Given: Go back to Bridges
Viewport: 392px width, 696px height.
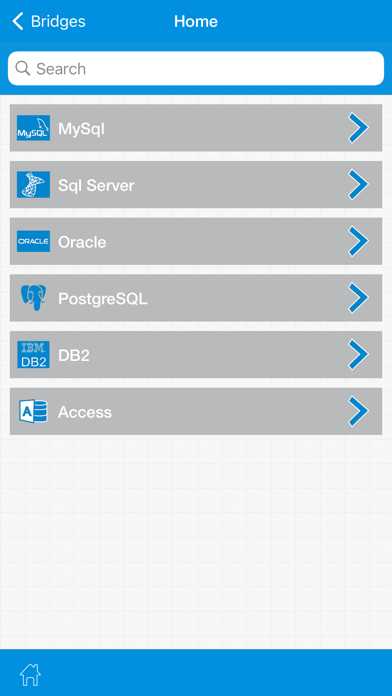Looking at the screenshot, I should click(x=49, y=21).
